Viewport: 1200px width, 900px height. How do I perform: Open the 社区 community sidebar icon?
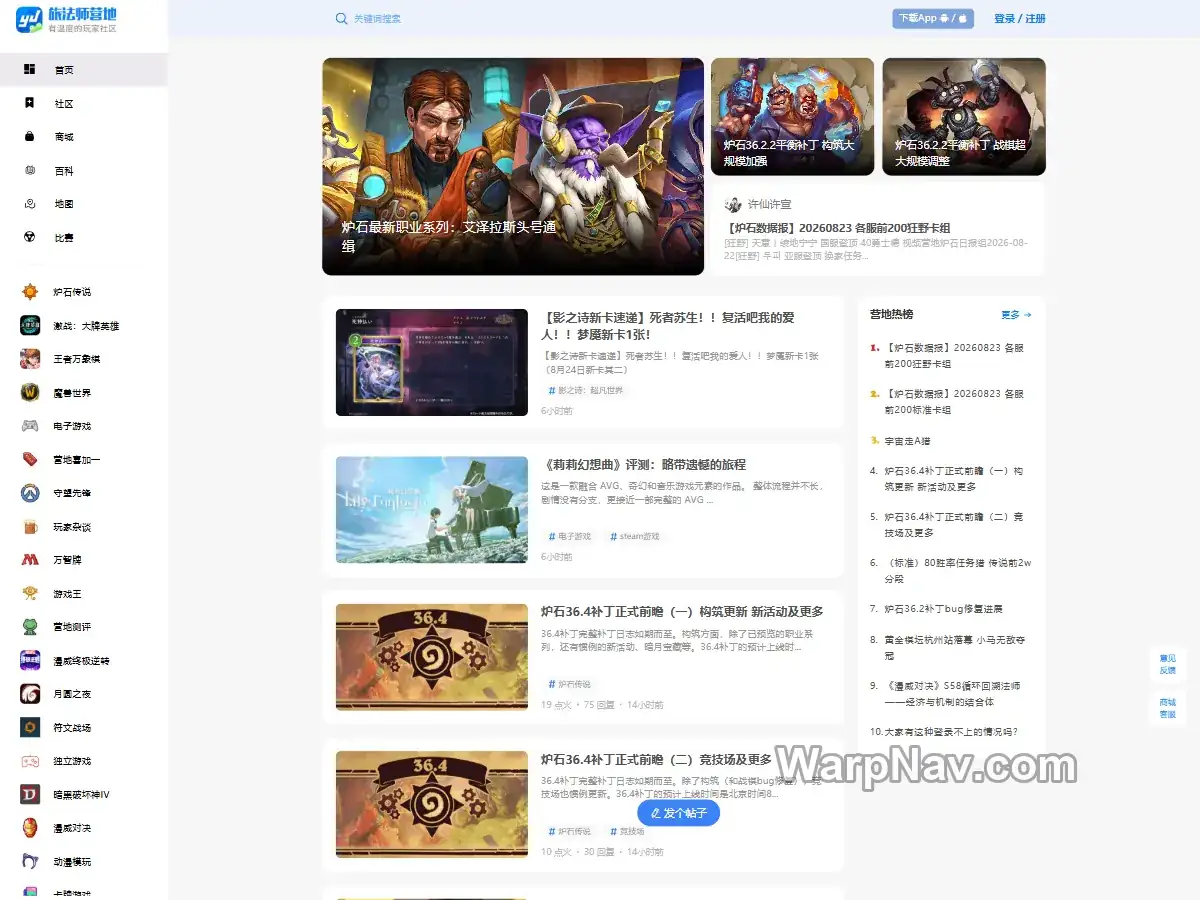[x=30, y=103]
